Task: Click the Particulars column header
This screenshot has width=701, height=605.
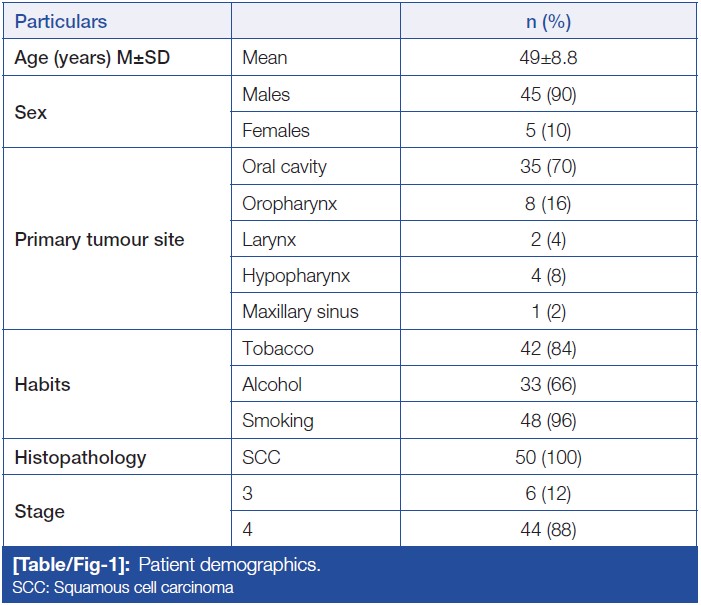Action: pyautogui.click(x=61, y=22)
